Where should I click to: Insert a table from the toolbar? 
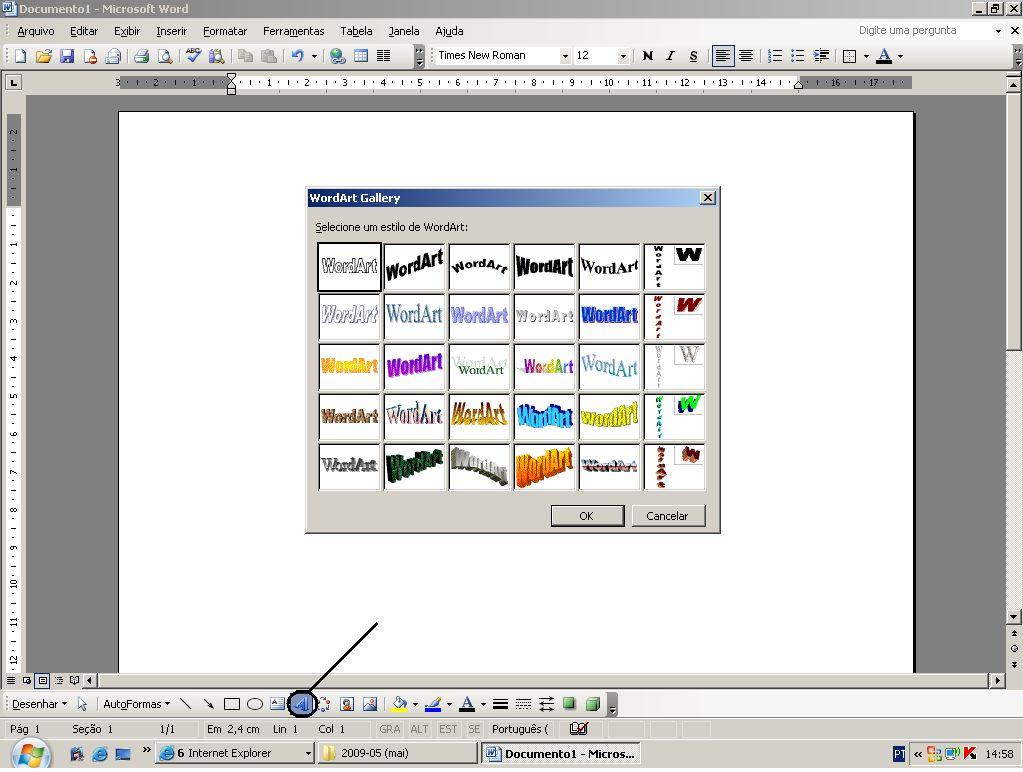point(361,56)
